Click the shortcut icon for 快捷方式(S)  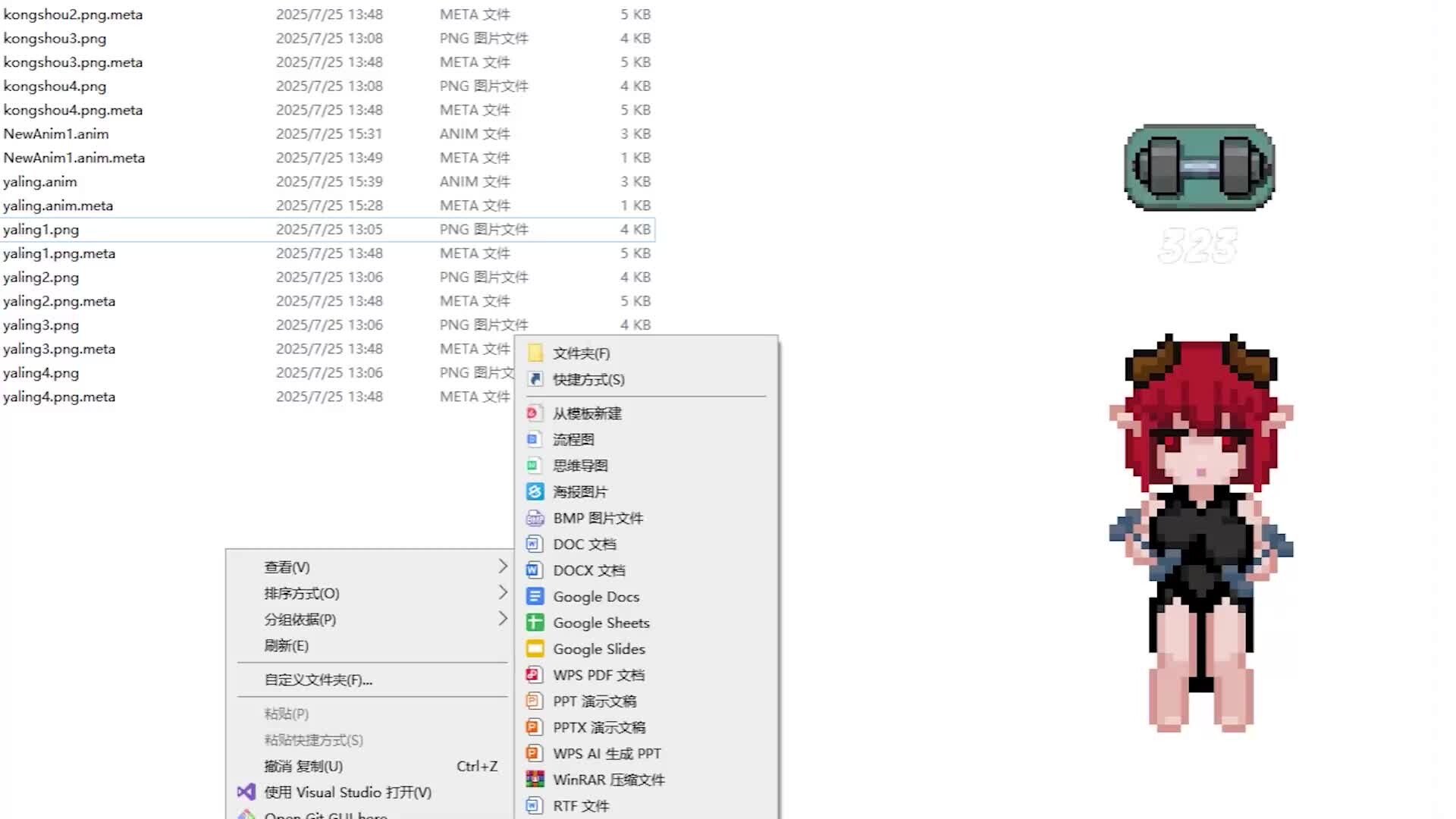[x=535, y=379]
